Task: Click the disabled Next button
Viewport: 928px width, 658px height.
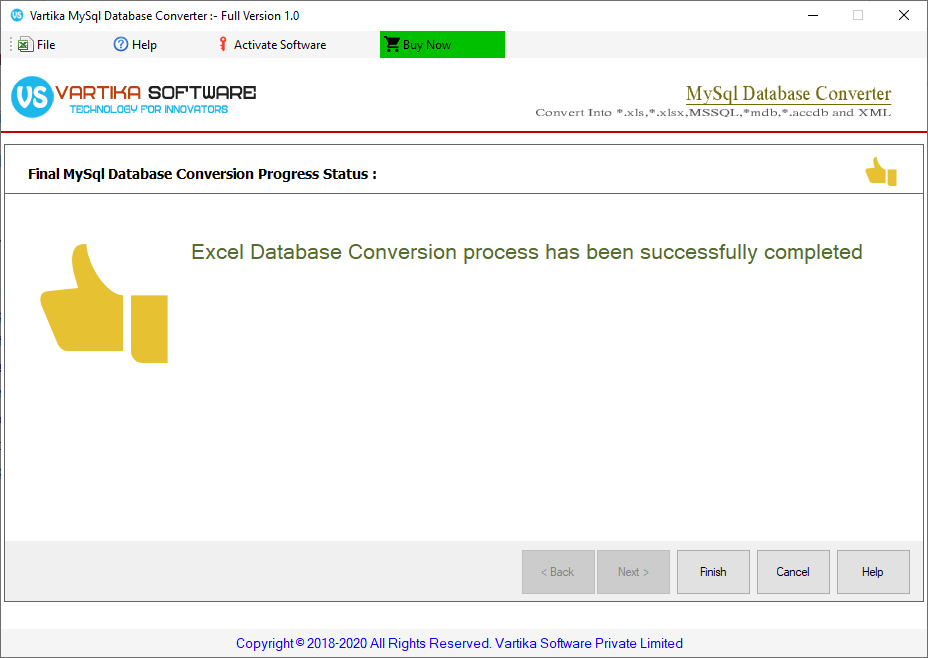Action: (633, 572)
